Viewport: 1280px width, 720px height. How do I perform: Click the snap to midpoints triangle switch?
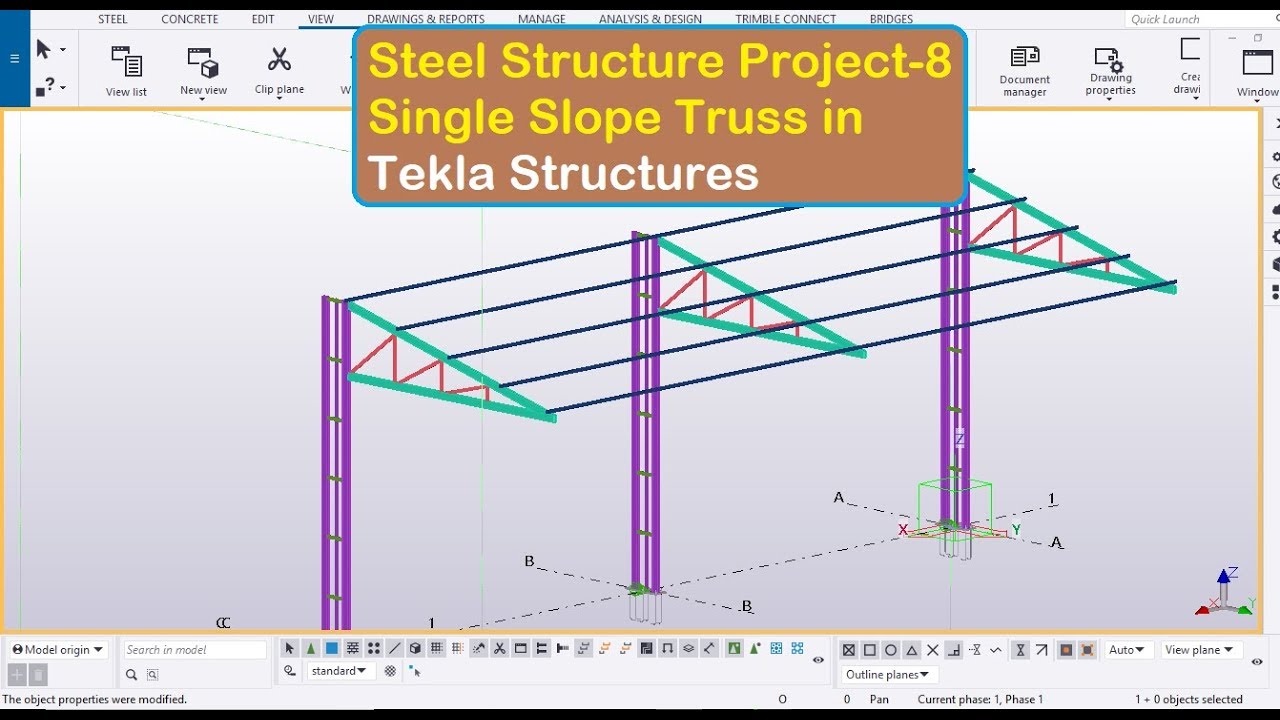pos(912,650)
